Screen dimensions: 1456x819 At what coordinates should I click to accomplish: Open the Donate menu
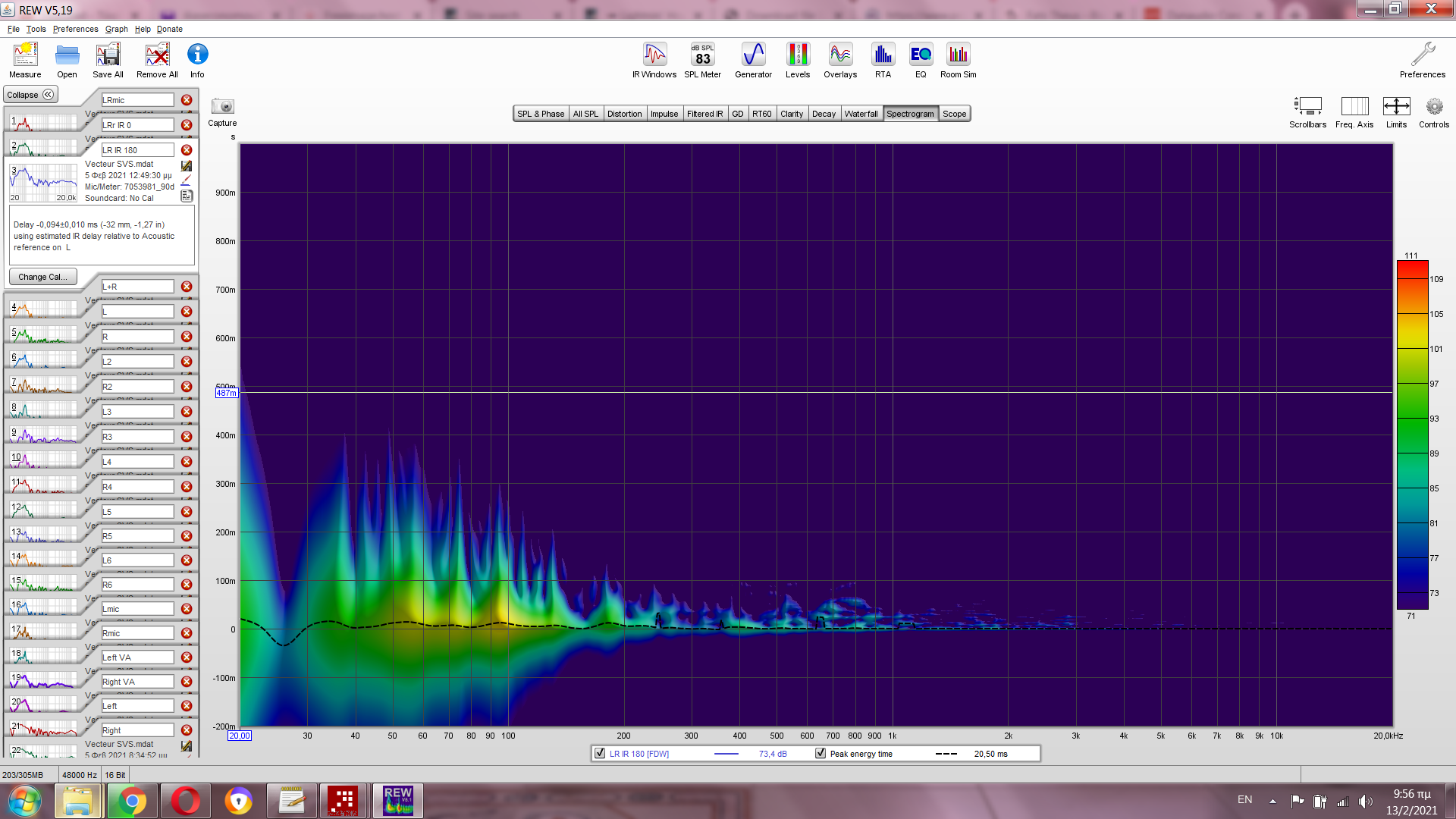click(x=170, y=29)
